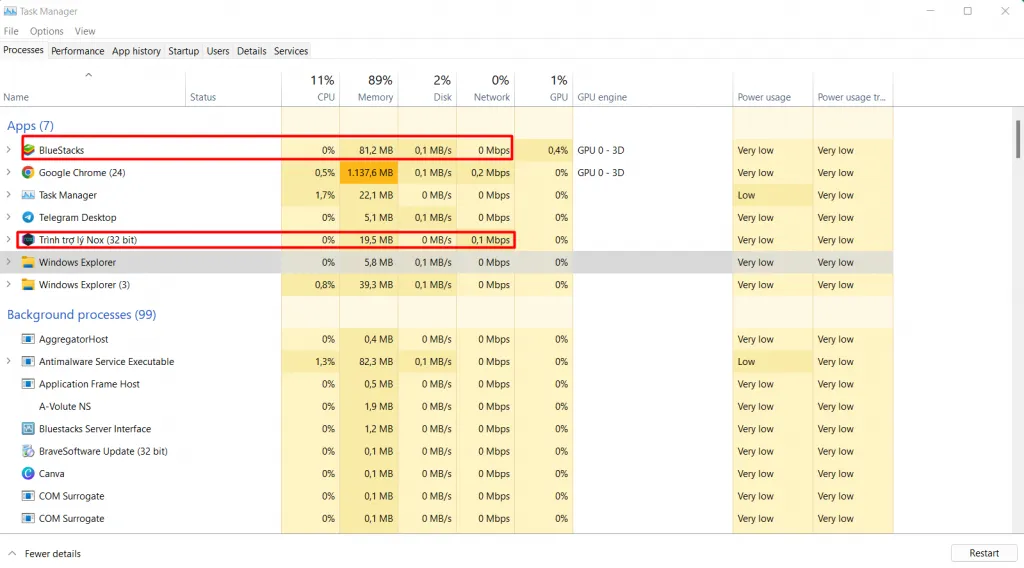This screenshot has width=1024, height=568.
Task: Sort processes by GPU column
Action: click(x=543, y=88)
